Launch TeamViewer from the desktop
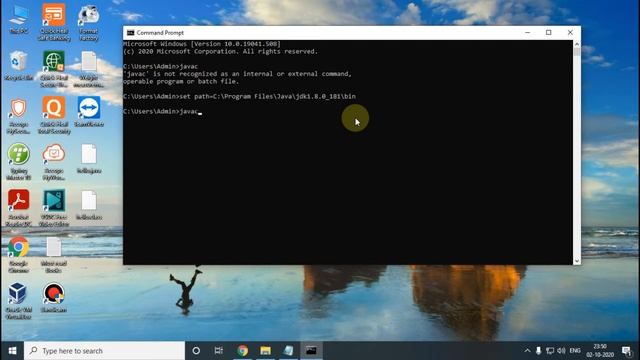Screen dimensions: 640x360 point(89,111)
